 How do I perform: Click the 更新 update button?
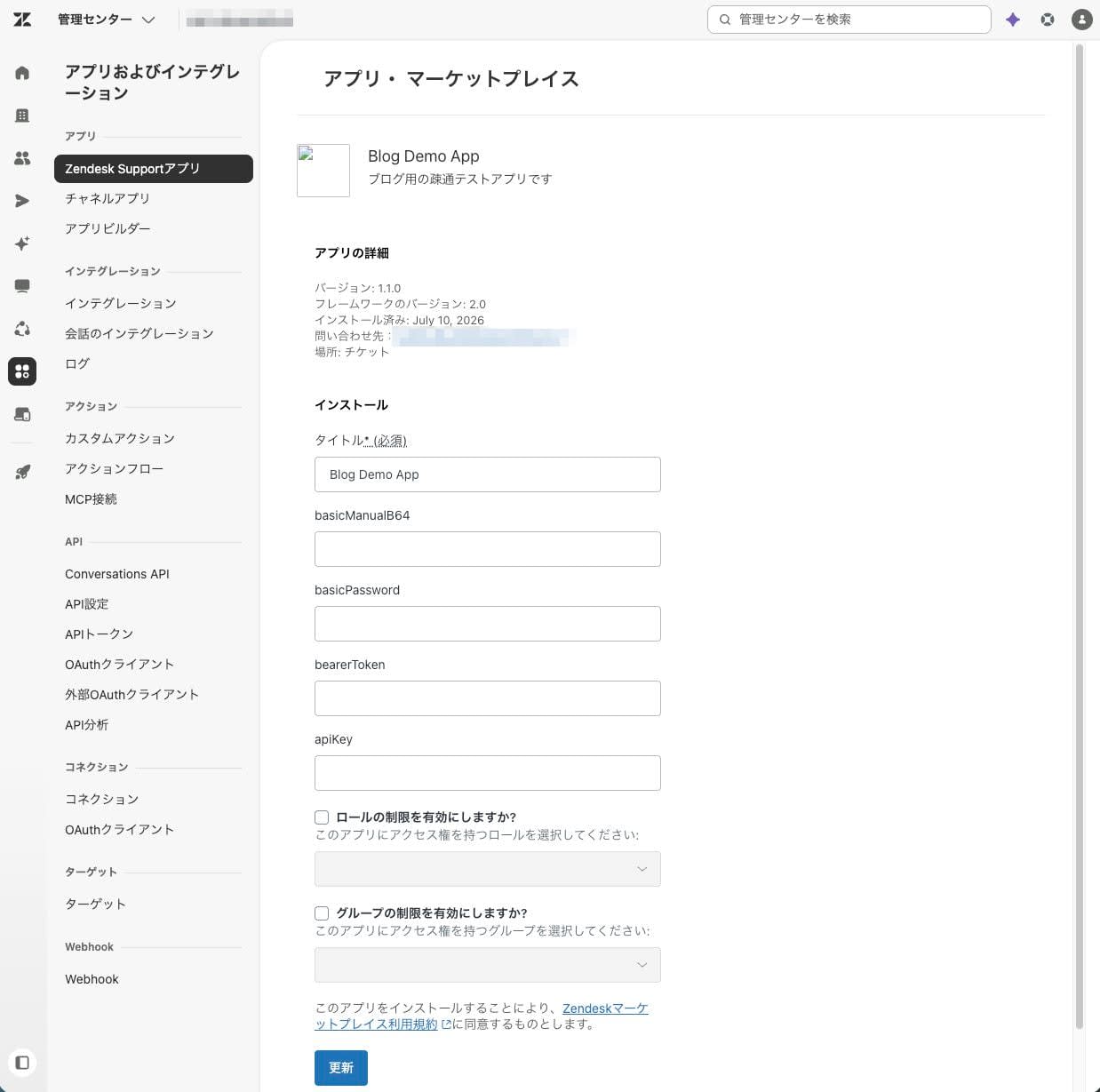tap(341, 1068)
